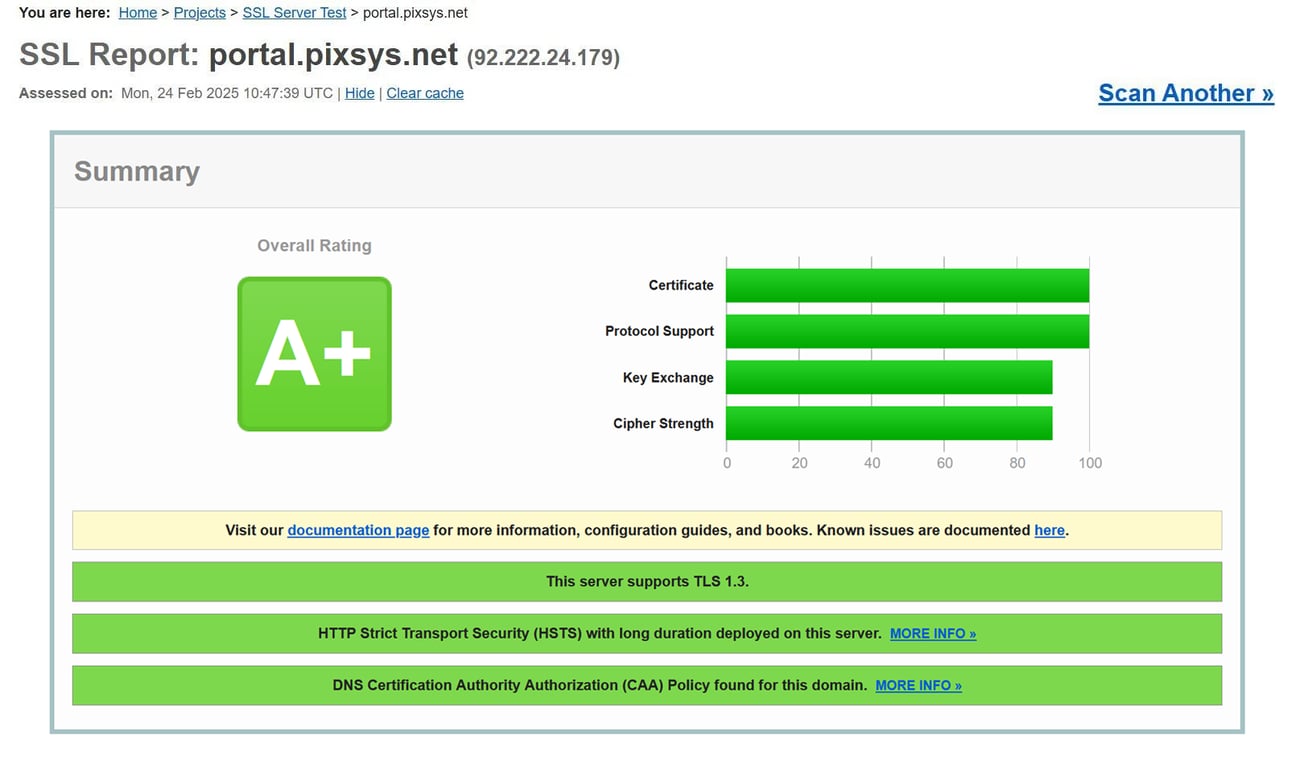Click the Overall Rating label
Screen dimensions: 1300x764
[x=314, y=245]
